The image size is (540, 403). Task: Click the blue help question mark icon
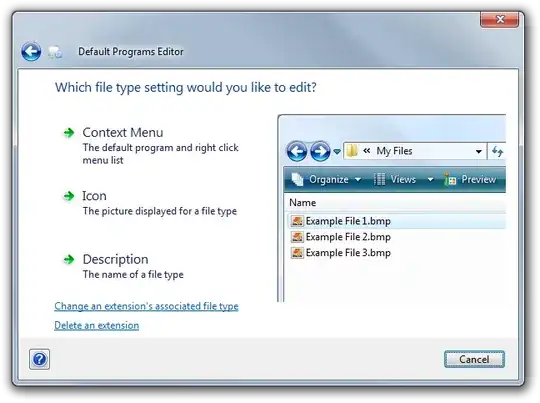(40, 359)
